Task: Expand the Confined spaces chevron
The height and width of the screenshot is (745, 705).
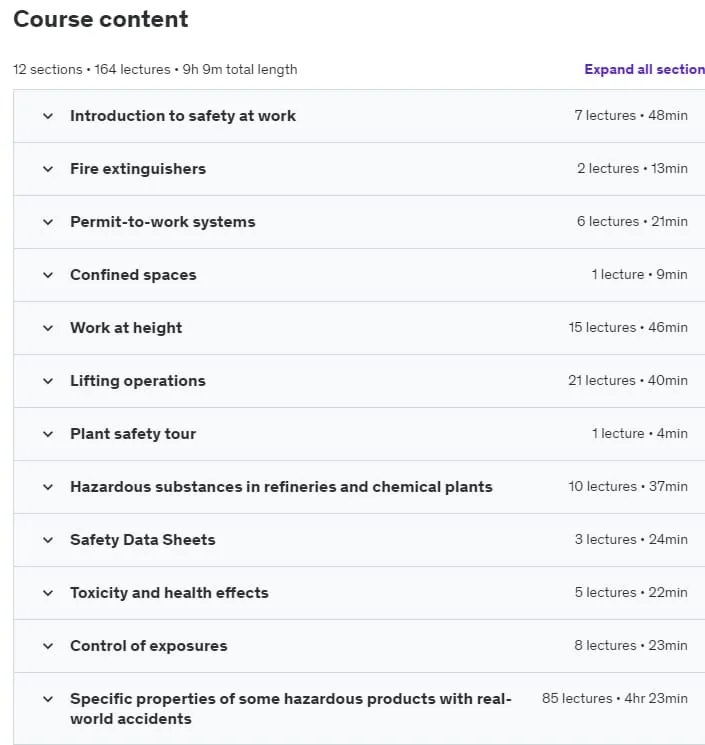Action: (x=48, y=275)
